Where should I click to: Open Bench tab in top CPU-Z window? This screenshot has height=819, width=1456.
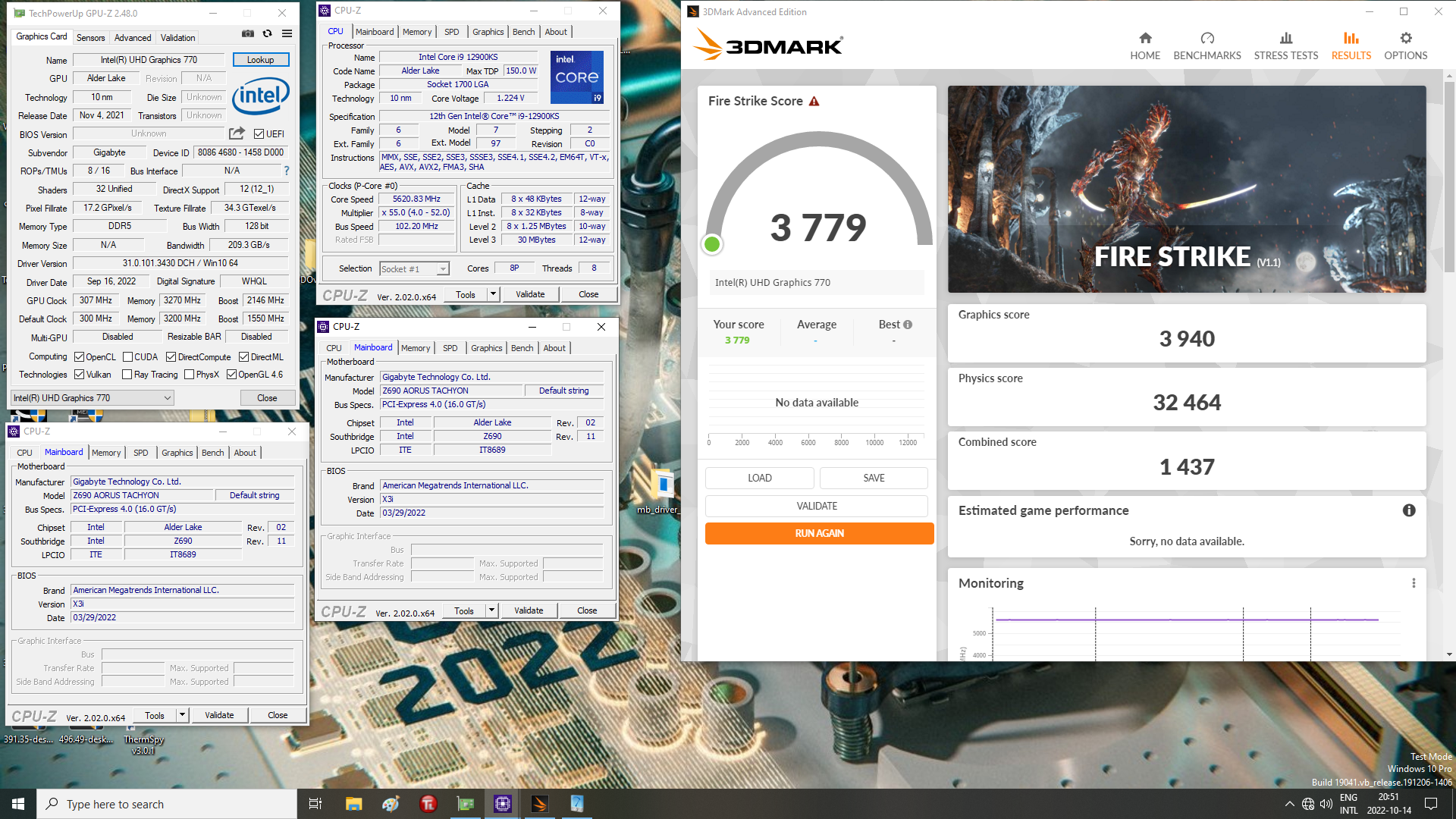coord(524,32)
